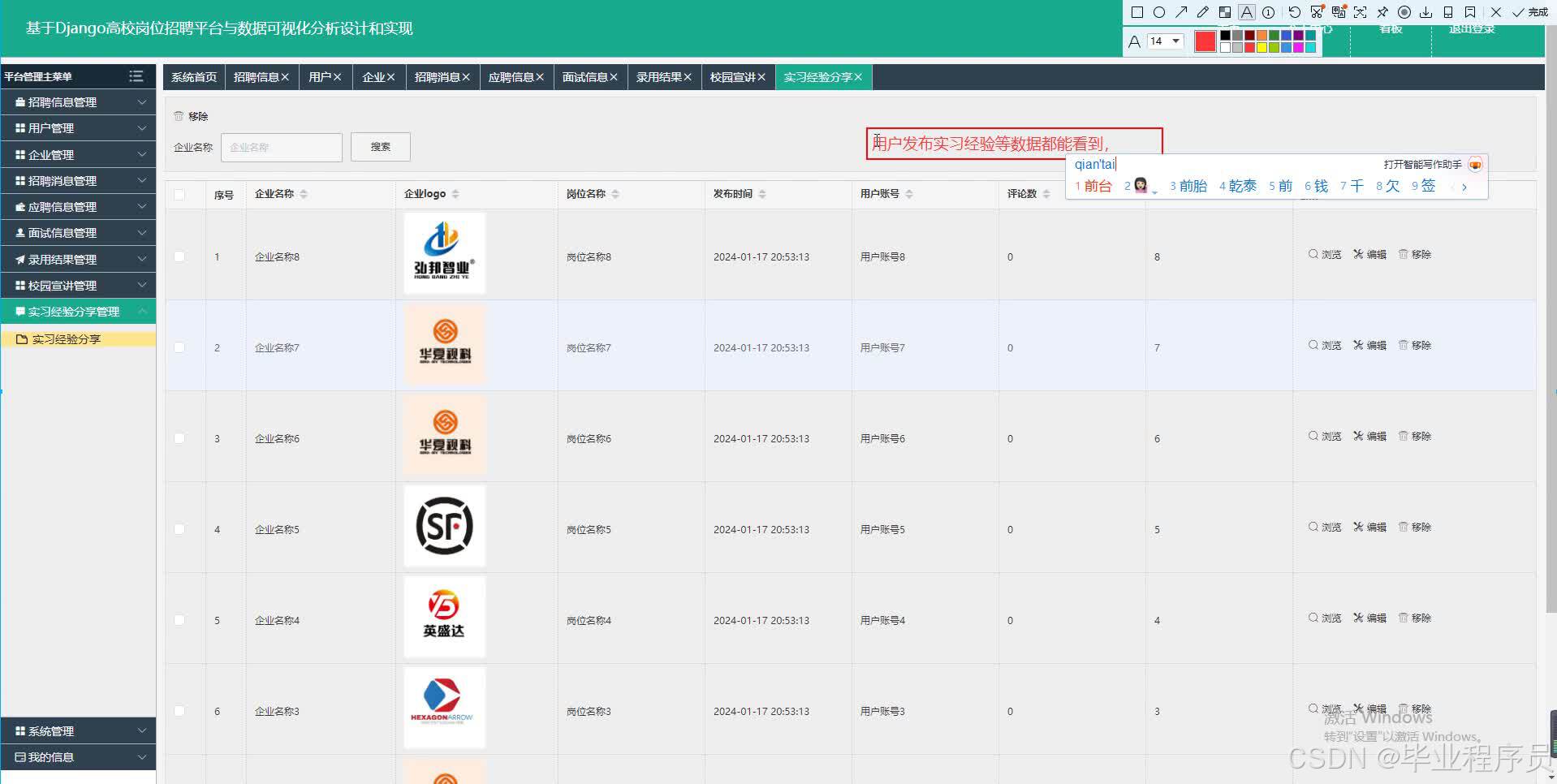The image size is (1557, 784).
Task: Click the 搜索 search button
Action: coord(381,147)
